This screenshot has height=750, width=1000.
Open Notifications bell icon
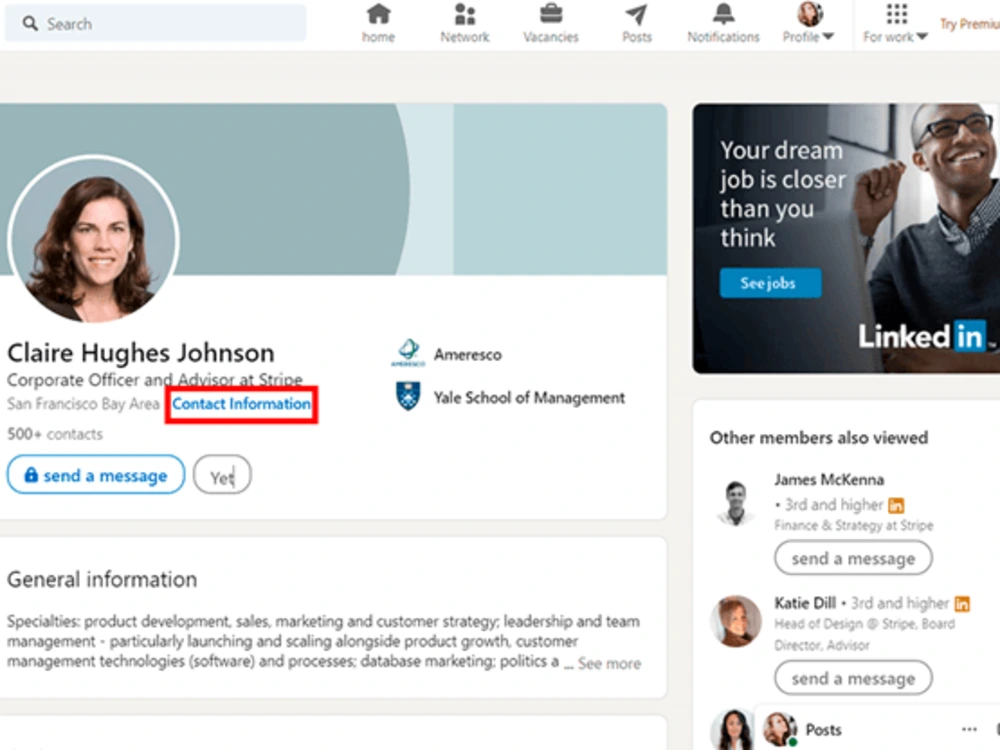[x=723, y=13]
